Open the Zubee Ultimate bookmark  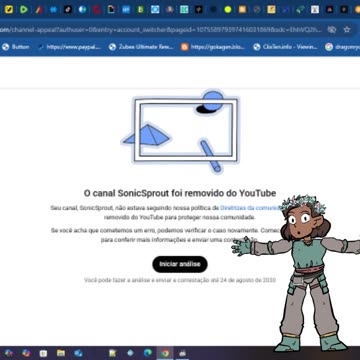[x=141, y=47]
